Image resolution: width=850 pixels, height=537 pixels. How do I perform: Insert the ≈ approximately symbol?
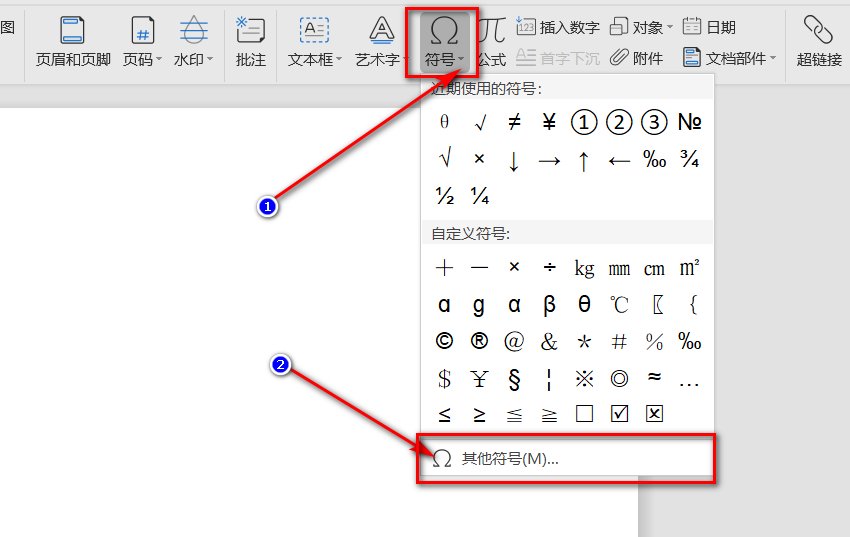point(654,376)
